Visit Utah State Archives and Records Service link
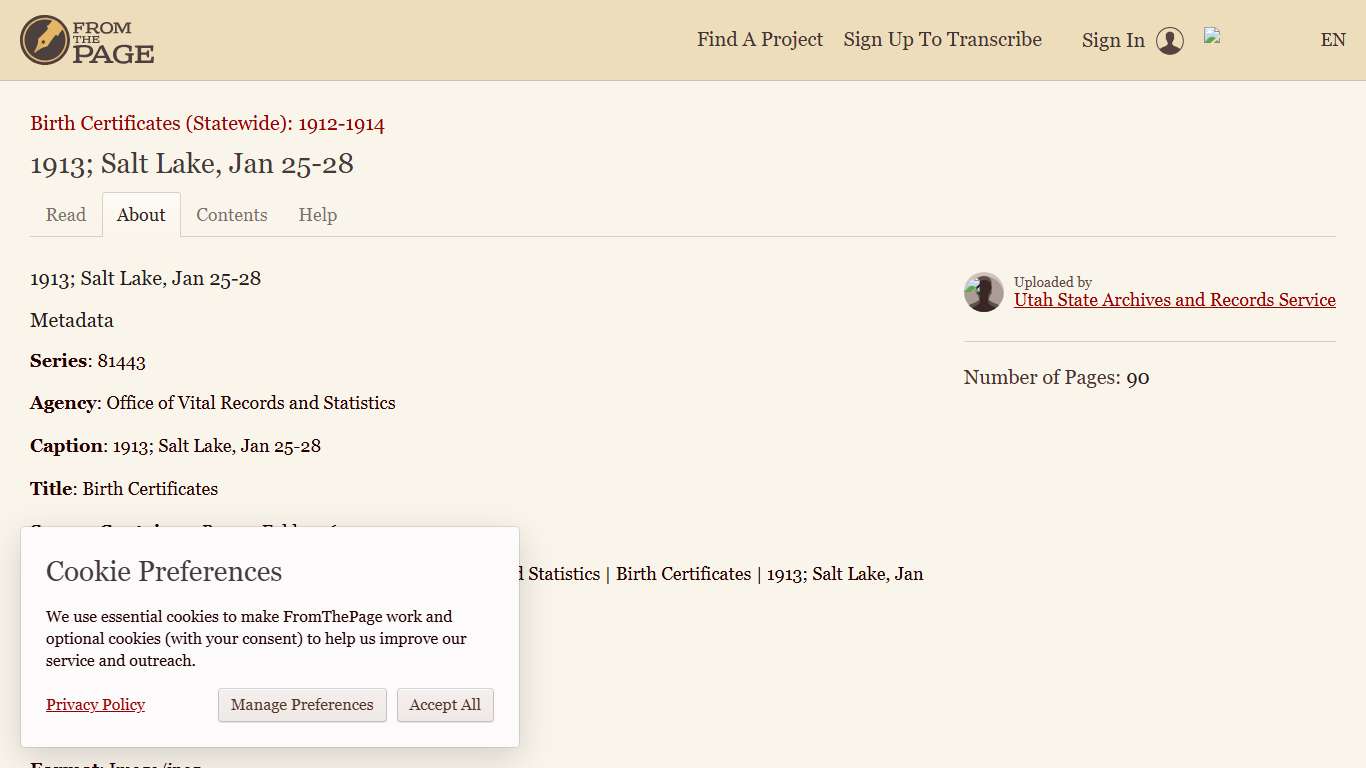Screen dimensions: 1366x768 [1174, 300]
